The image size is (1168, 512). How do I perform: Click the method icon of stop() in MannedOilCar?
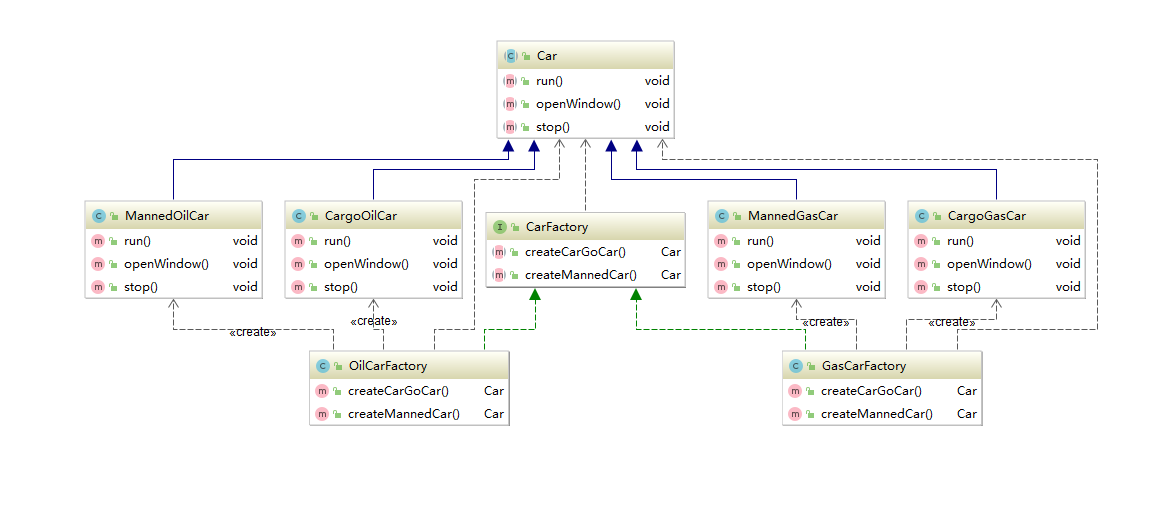(x=98, y=287)
